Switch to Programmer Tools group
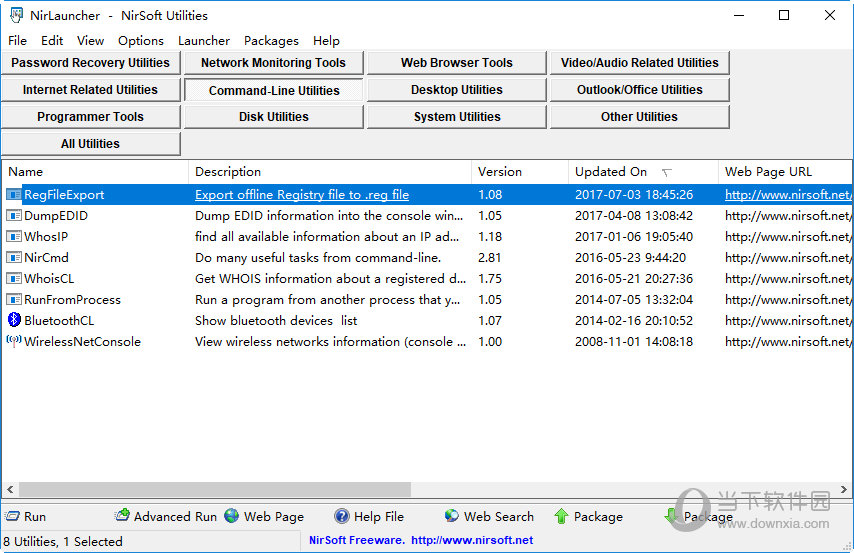This screenshot has height=553, width=854. [x=90, y=117]
